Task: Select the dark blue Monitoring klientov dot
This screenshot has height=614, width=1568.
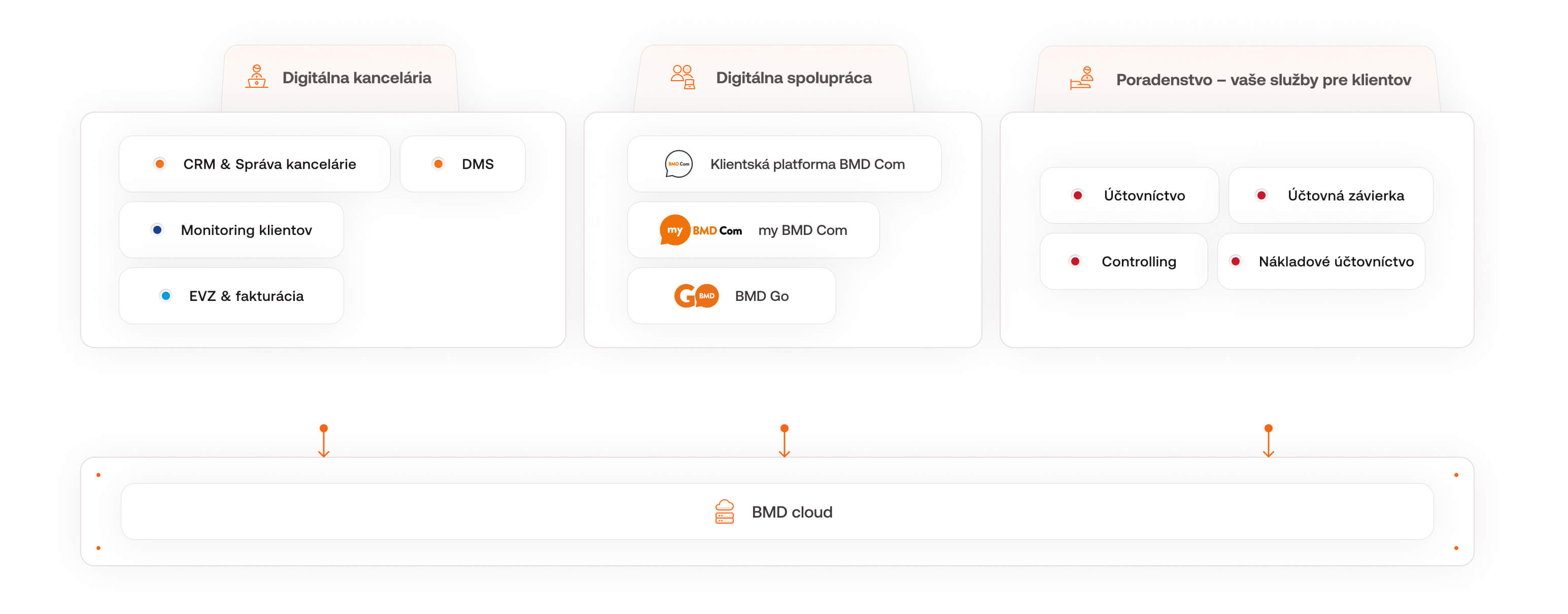Action: (x=157, y=230)
